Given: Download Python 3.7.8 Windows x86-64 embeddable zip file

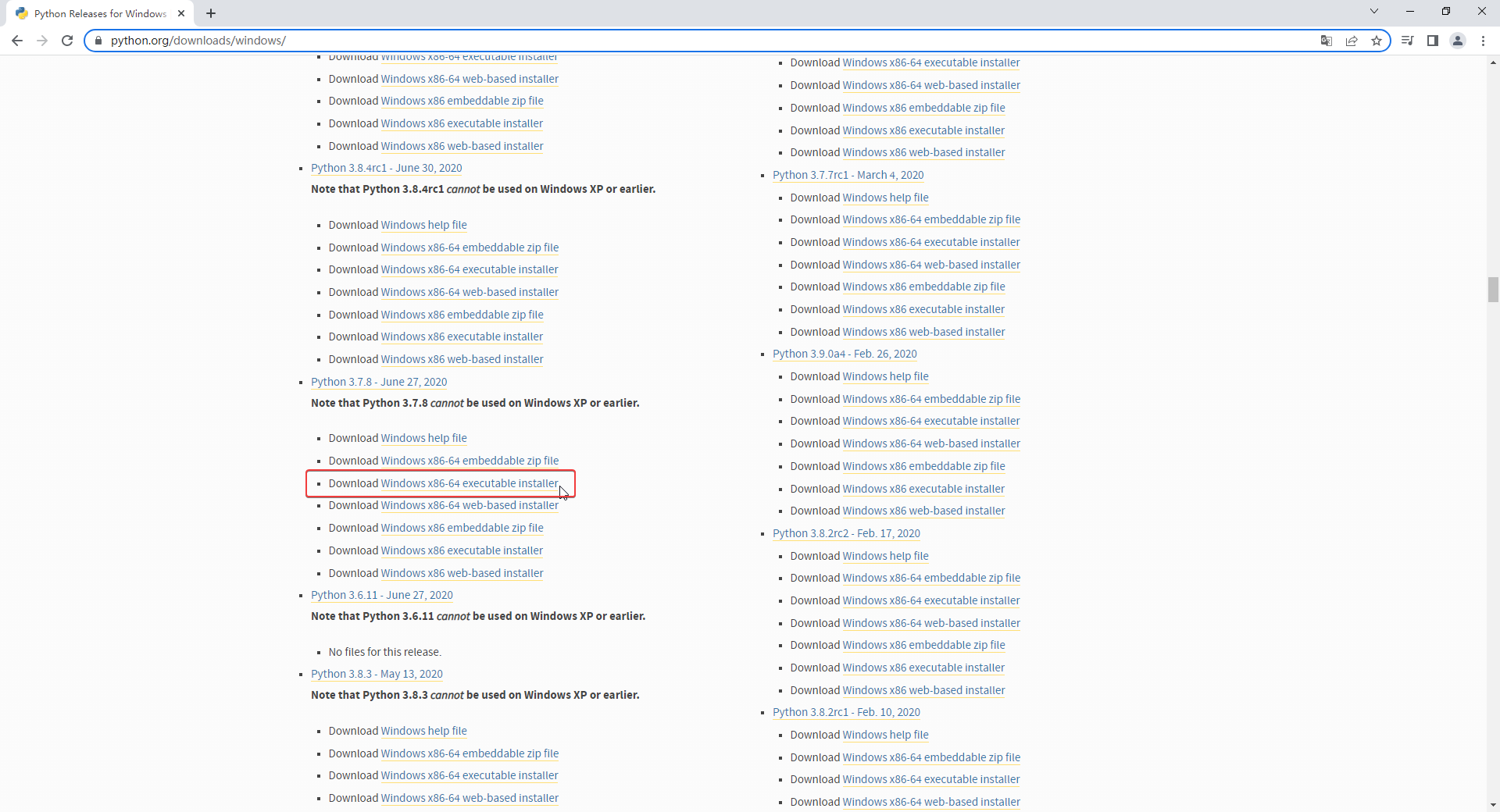Looking at the screenshot, I should (470, 461).
